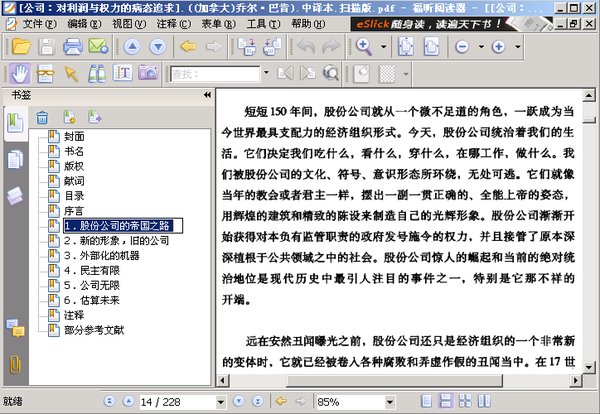Print the document using printer icon
This screenshot has width=600, height=414.
click(x=73, y=46)
